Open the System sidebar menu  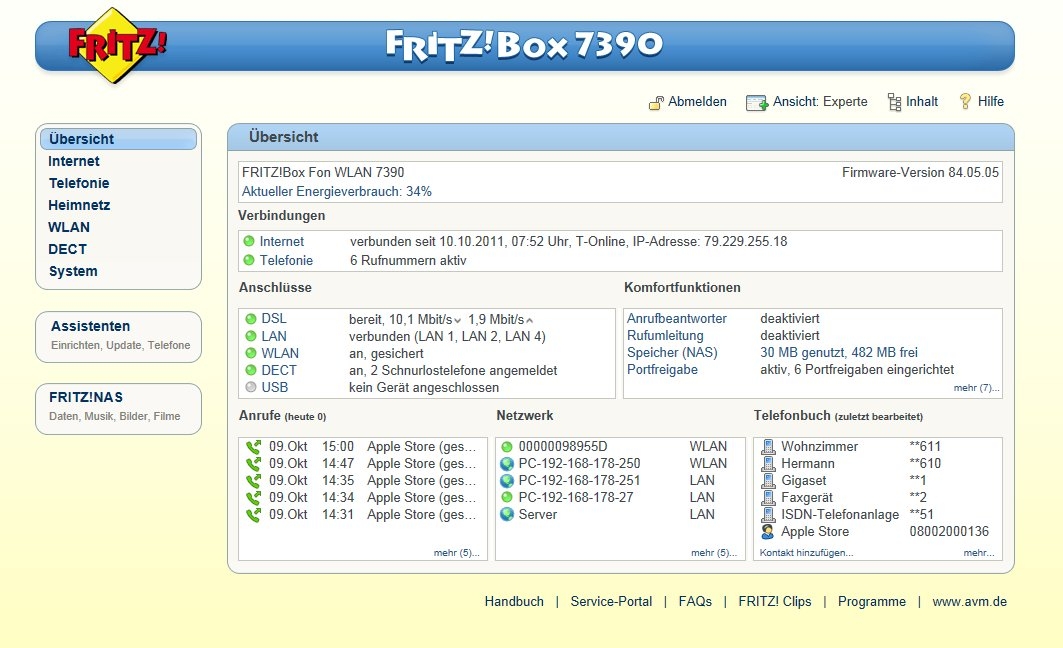tap(73, 271)
